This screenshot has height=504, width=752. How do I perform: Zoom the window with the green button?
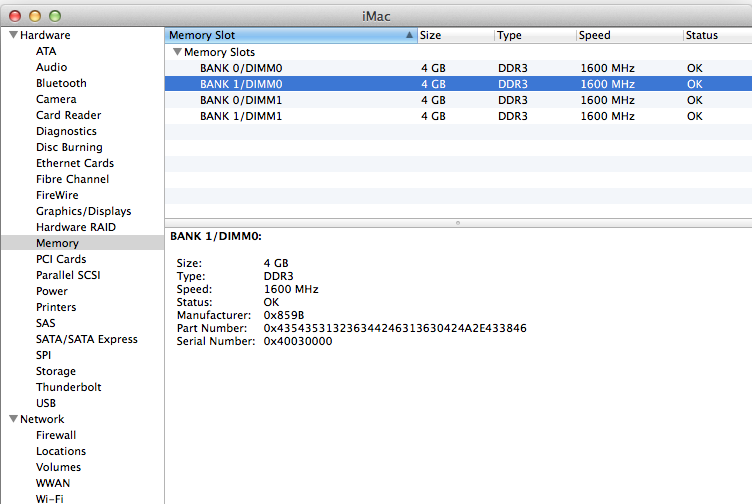tap(55, 16)
